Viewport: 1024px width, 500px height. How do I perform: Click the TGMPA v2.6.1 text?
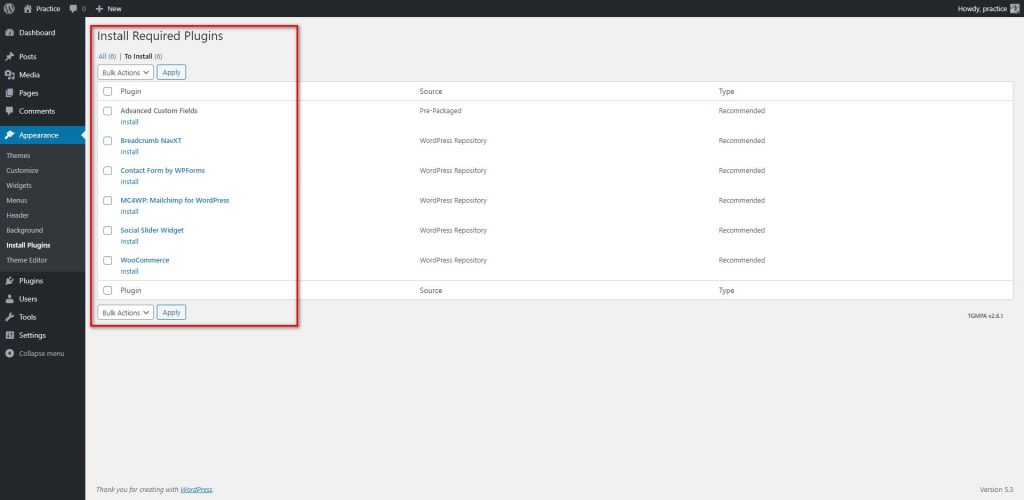point(985,315)
